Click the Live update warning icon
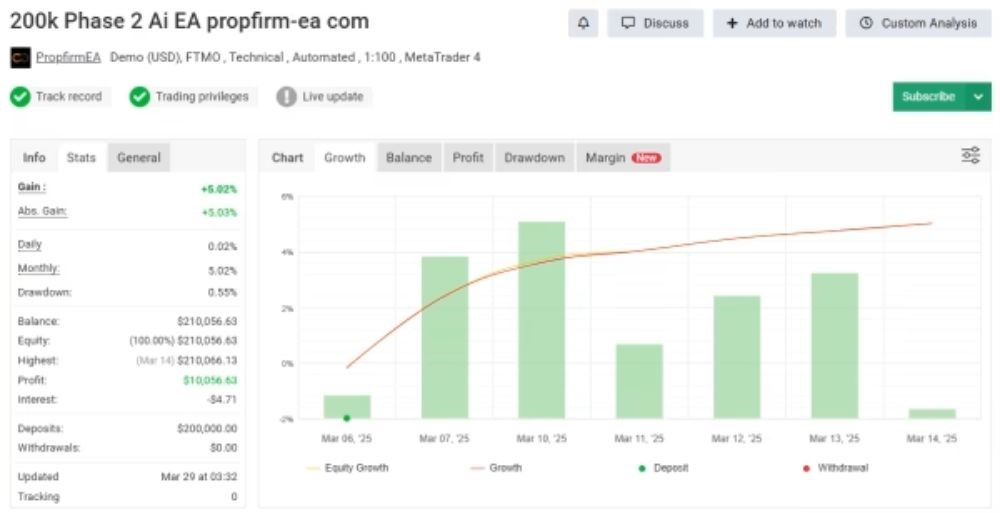This screenshot has height=513, width=1000. [x=286, y=97]
